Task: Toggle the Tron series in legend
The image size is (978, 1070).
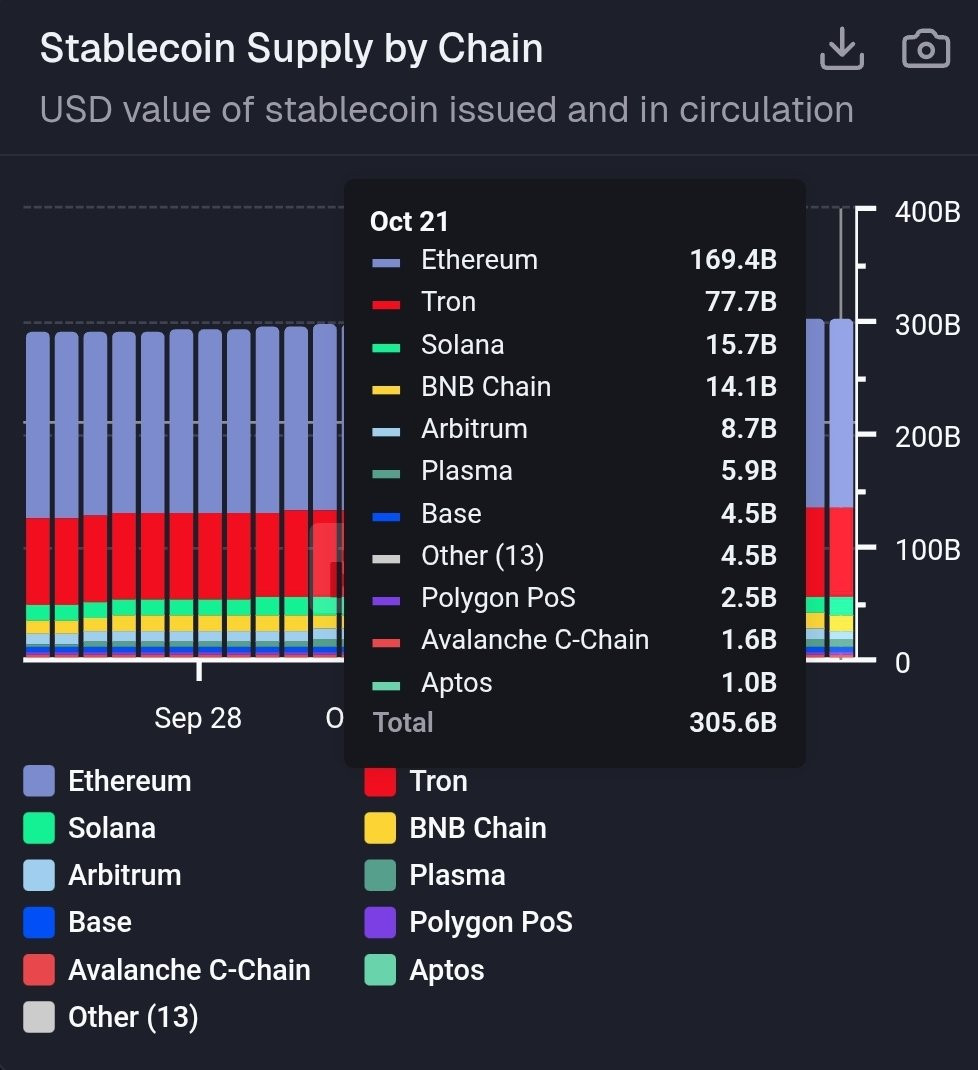Action: [416, 781]
